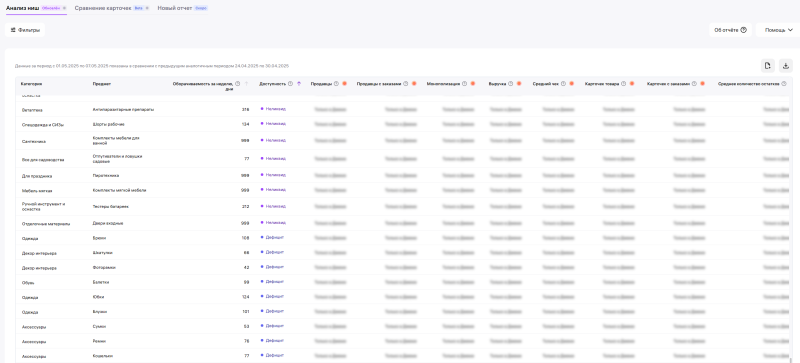Click the info icon near Монополизация
Viewport: 800px width, 363px height.
pyautogui.click(x=465, y=84)
